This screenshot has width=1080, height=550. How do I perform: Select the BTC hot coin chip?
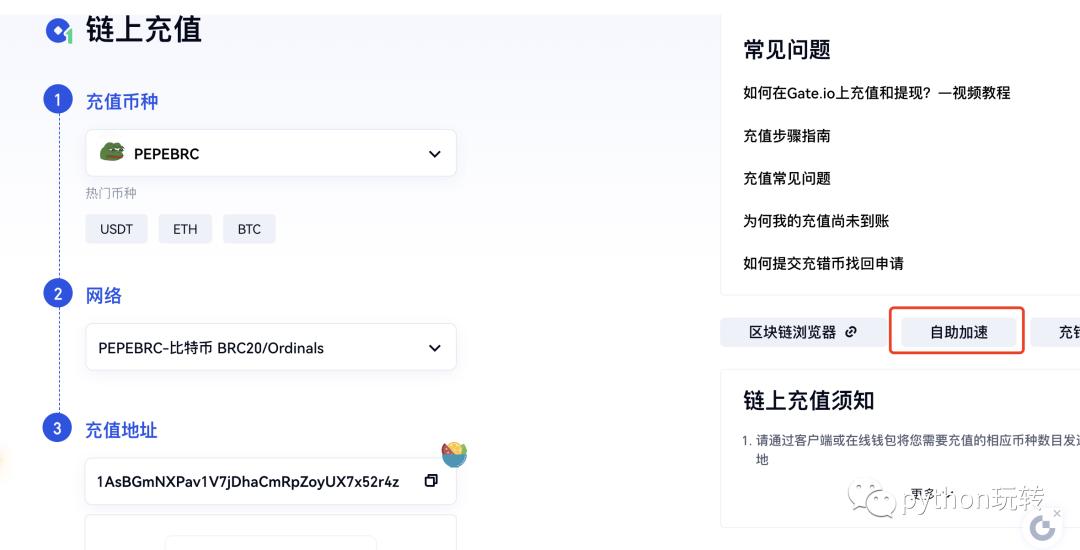pyautogui.click(x=249, y=229)
